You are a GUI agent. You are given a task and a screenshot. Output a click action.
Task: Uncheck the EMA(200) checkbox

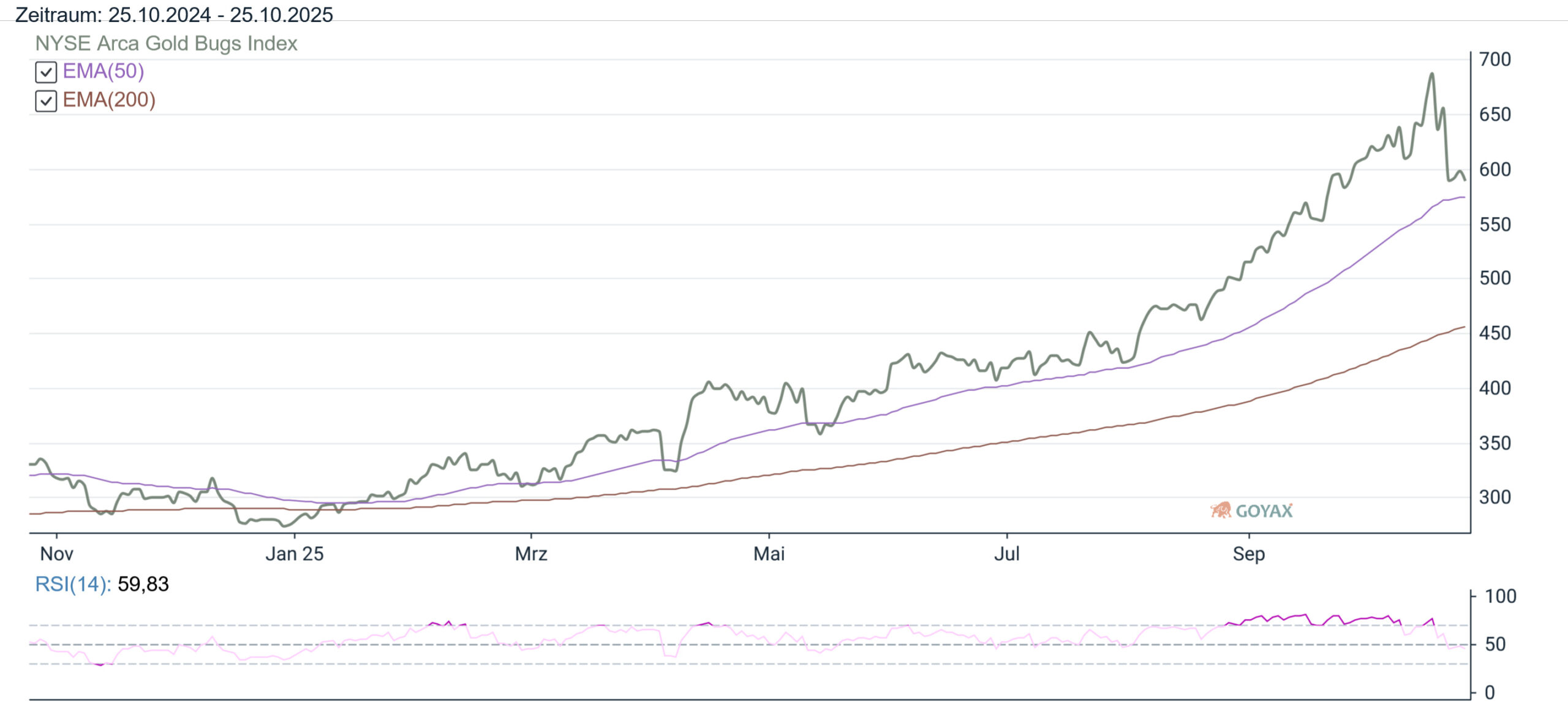pyautogui.click(x=46, y=101)
